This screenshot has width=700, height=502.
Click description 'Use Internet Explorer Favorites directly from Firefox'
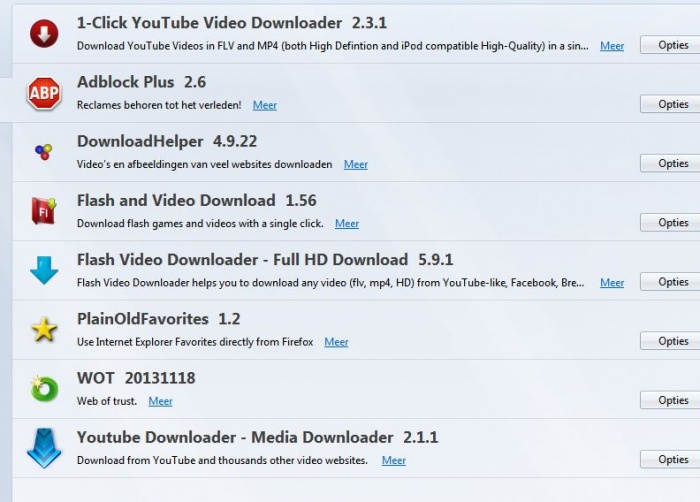tap(195, 342)
